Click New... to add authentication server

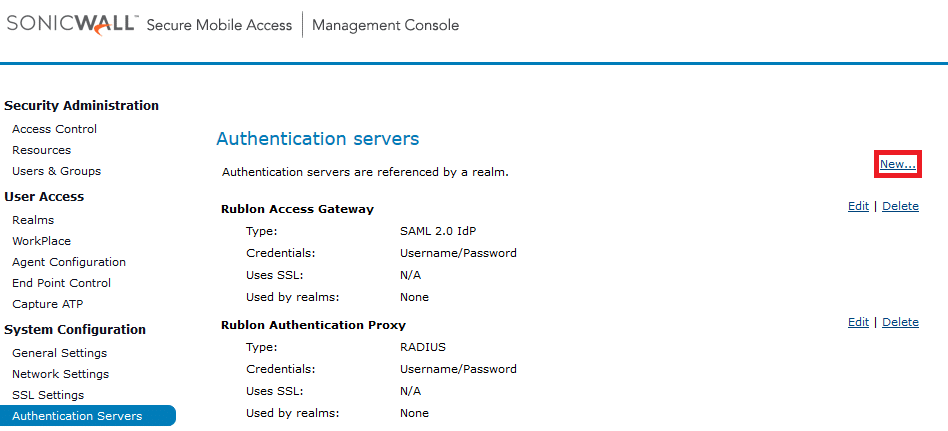[897, 164]
